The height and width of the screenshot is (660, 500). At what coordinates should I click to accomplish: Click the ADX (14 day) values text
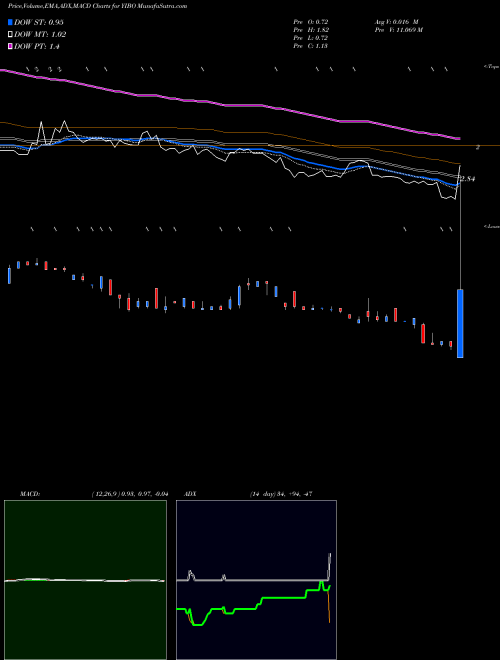pyautogui.click(x=280, y=494)
